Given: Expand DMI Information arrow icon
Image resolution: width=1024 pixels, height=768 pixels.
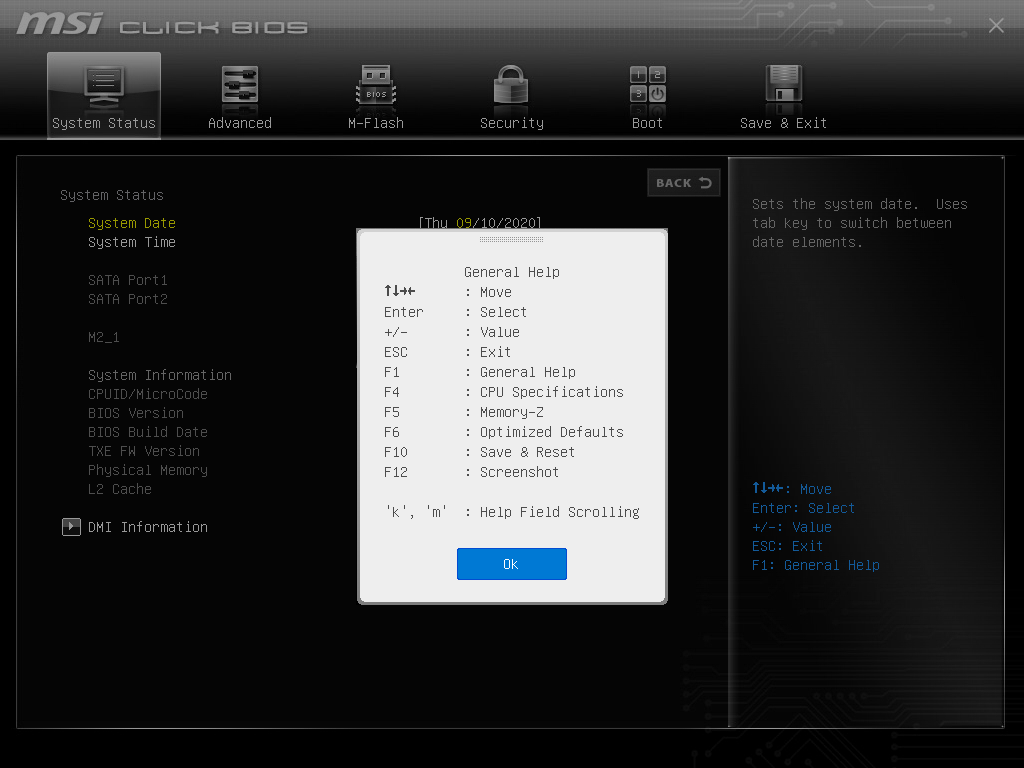Looking at the screenshot, I should pyautogui.click(x=71, y=527).
